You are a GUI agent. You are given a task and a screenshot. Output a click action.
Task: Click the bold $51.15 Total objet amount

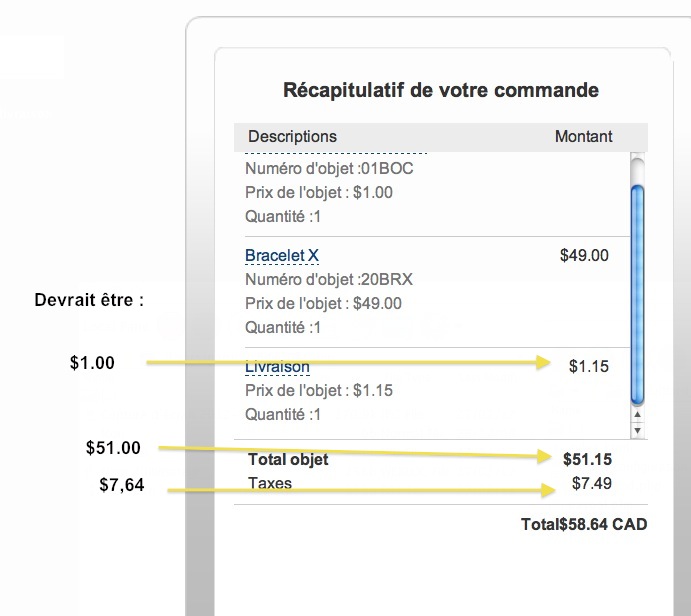(587, 460)
